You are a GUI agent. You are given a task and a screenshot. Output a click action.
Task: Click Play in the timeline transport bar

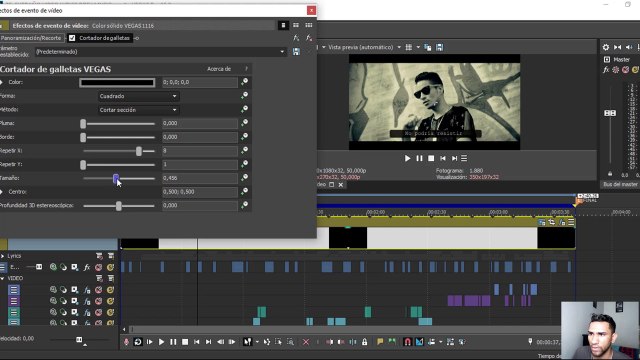pyautogui.click(x=161, y=342)
